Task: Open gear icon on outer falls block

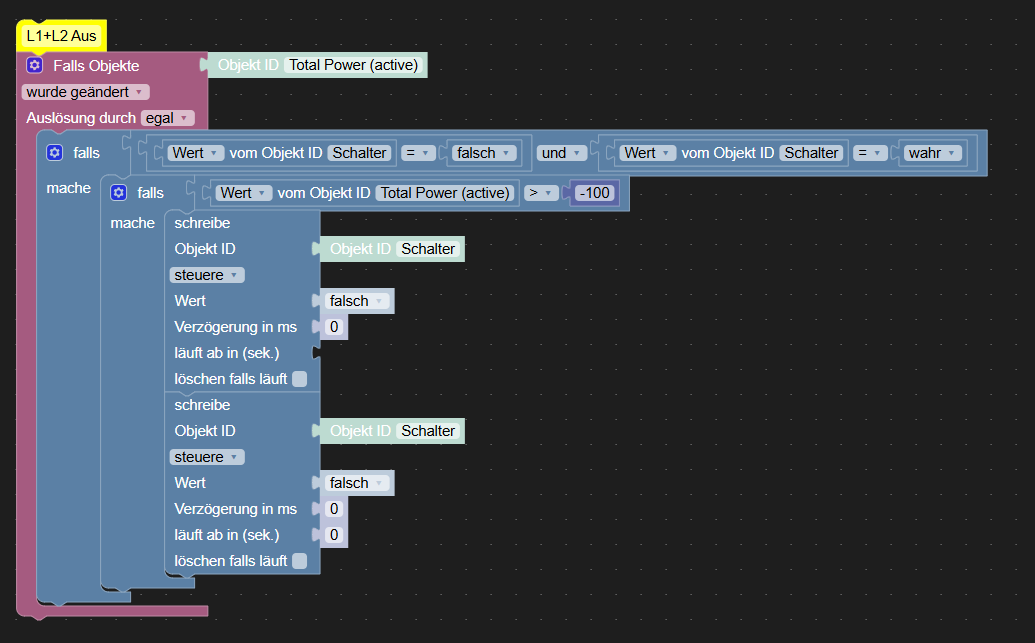Action: 54,152
